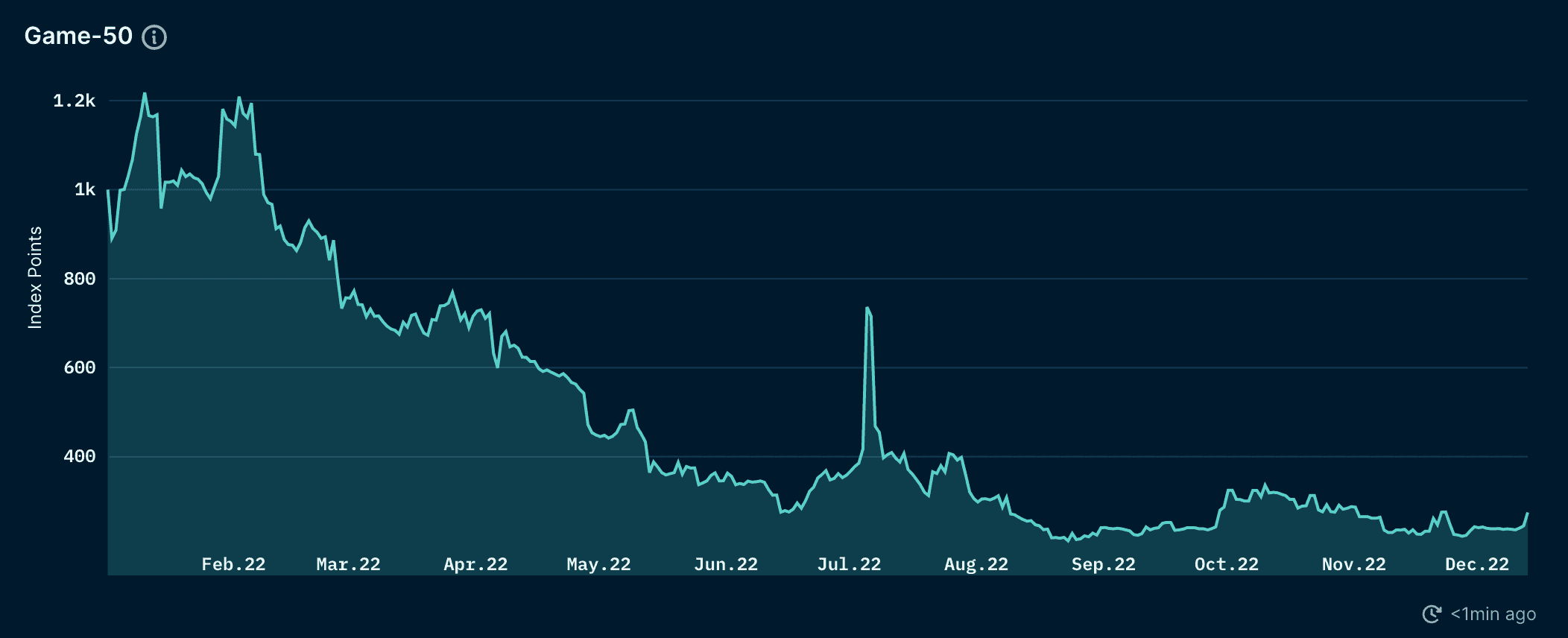Screen dimensions: 1568x638
Task: Click the 1k y-axis label
Action: (x=84, y=189)
